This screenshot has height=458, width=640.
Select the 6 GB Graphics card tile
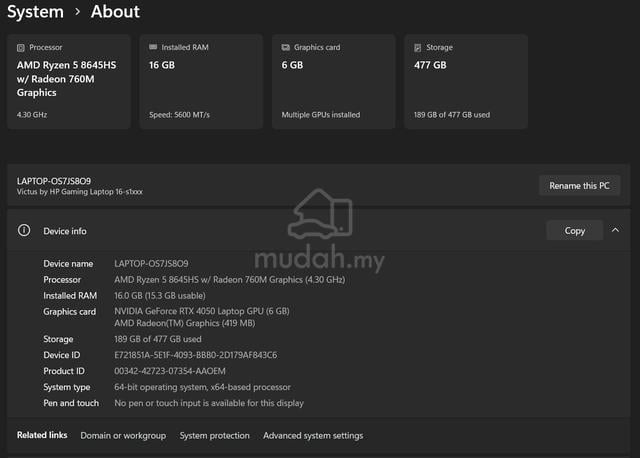[333, 82]
